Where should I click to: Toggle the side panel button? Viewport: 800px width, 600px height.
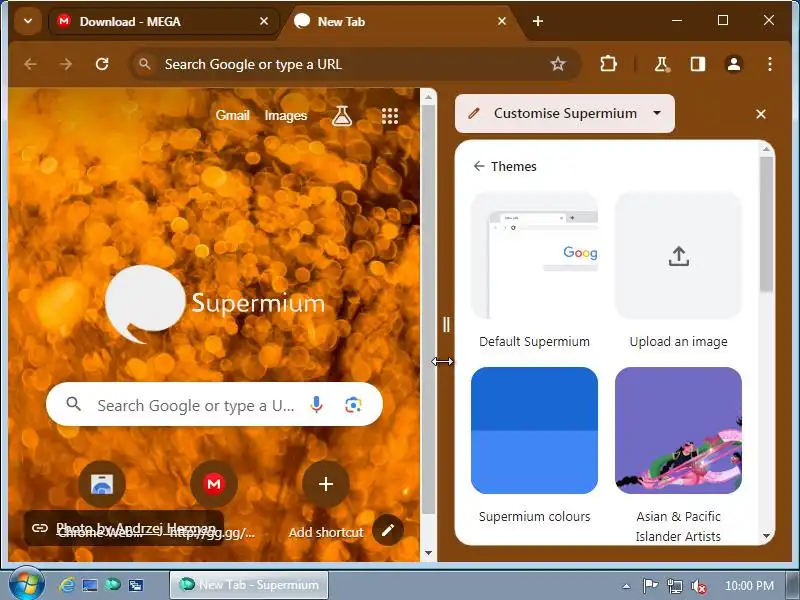pyautogui.click(x=698, y=64)
